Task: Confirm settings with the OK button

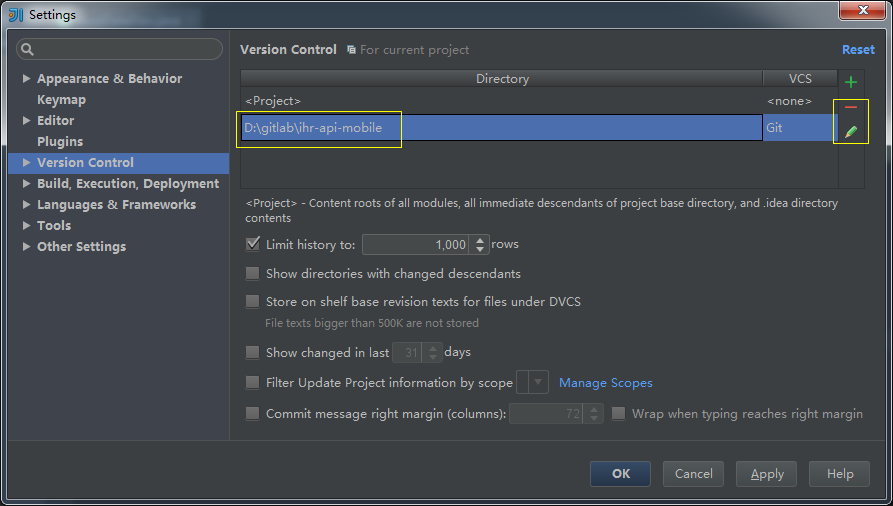Action: click(x=620, y=474)
